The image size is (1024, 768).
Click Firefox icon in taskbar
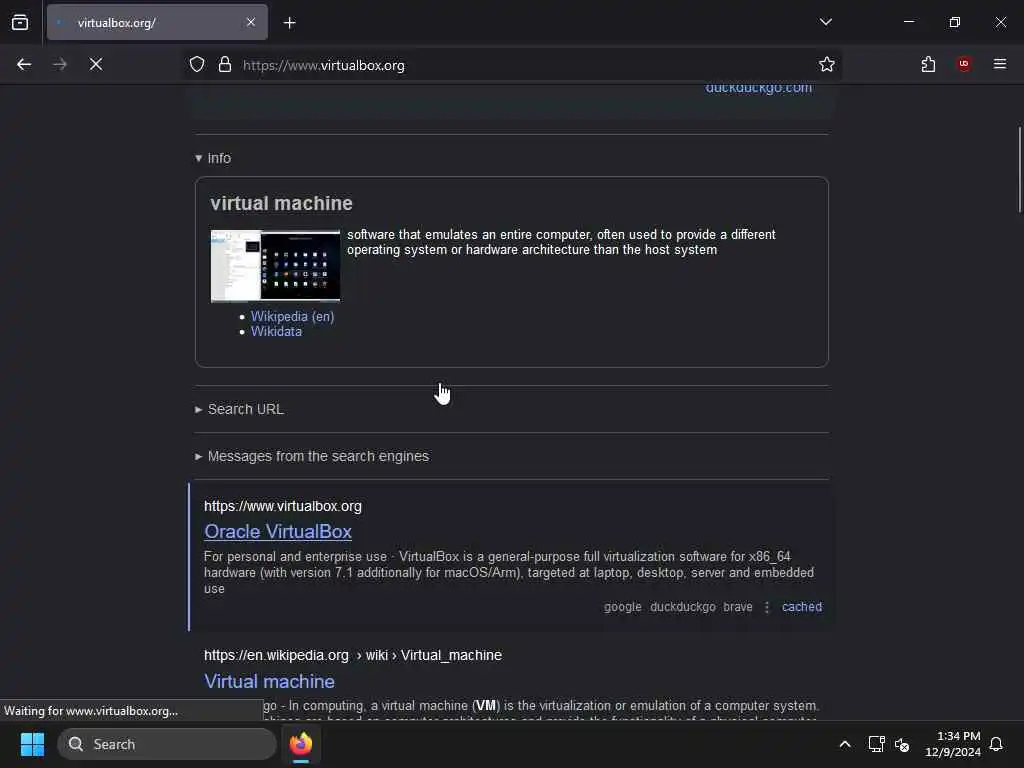click(x=301, y=744)
